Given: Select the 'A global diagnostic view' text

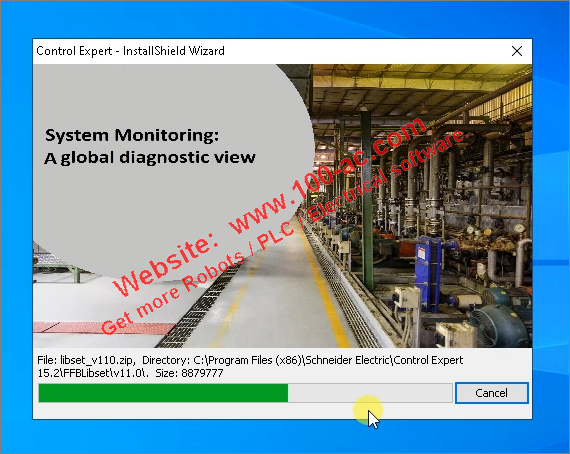Looking at the screenshot, I should tap(150, 158).
